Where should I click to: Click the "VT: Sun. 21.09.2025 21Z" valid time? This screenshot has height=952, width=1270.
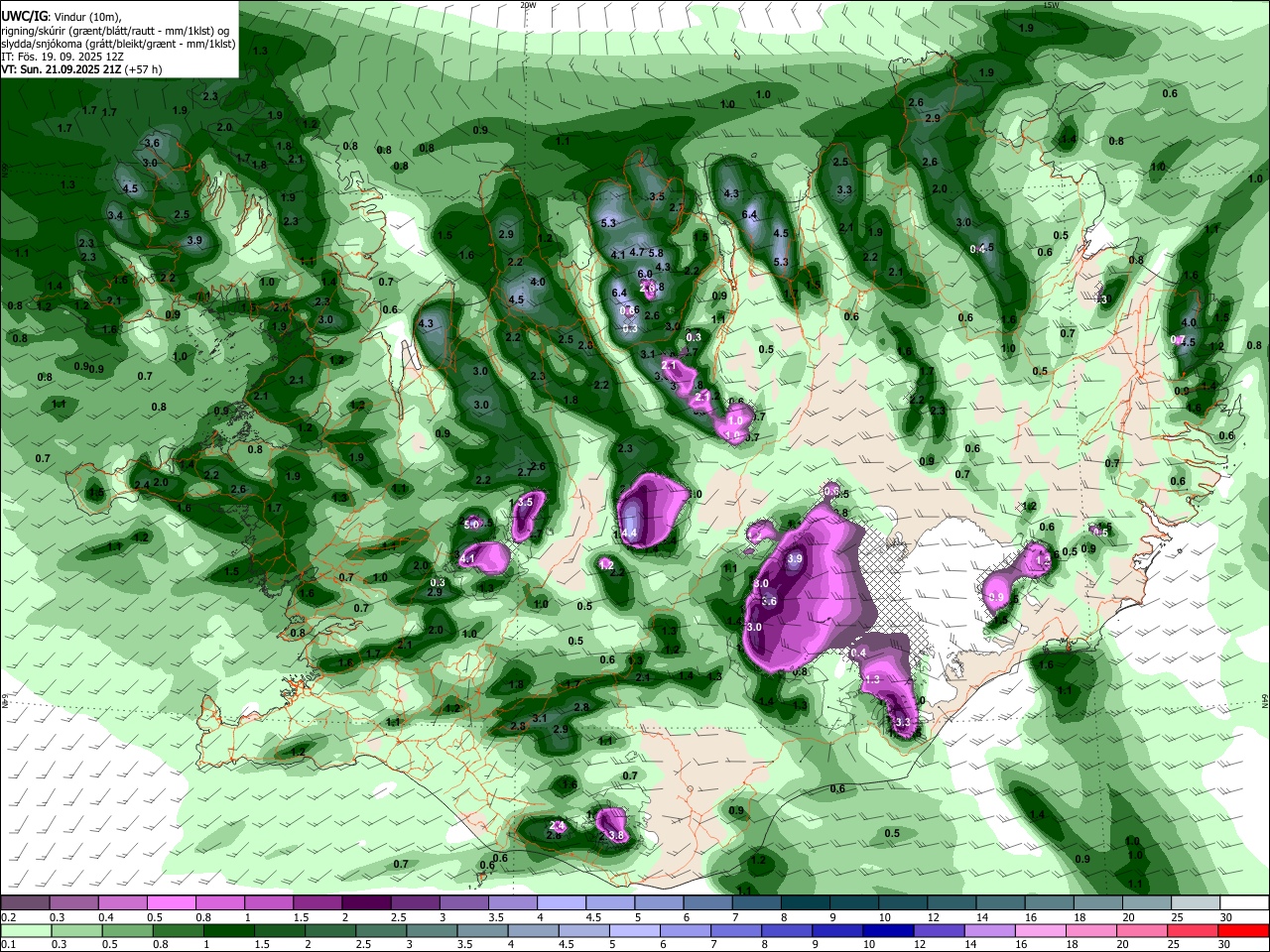[63, 69]
